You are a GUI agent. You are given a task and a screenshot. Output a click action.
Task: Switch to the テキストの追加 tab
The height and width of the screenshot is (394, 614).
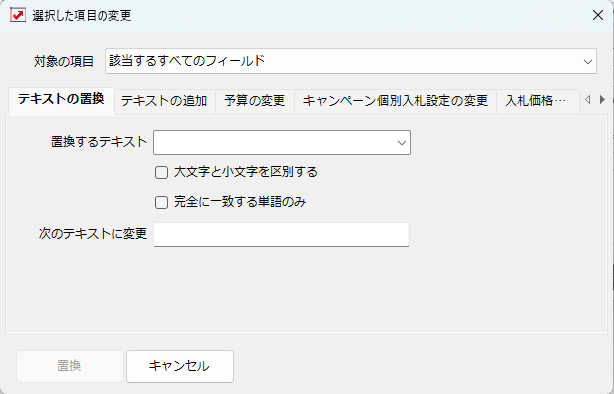(164, 101)
